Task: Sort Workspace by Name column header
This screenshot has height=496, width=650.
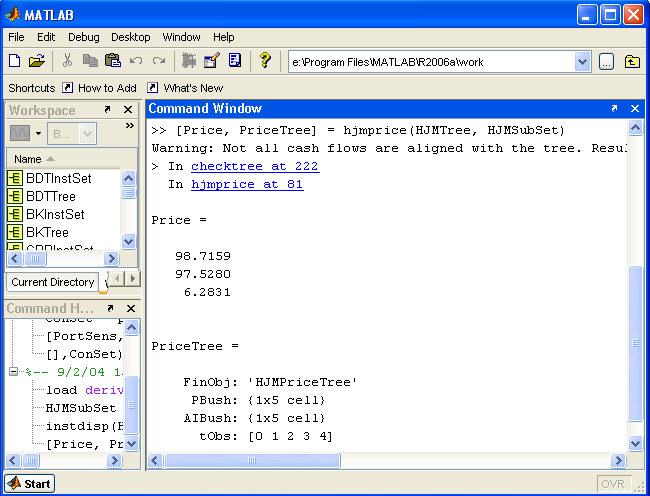Action: [x=63, y=159]
